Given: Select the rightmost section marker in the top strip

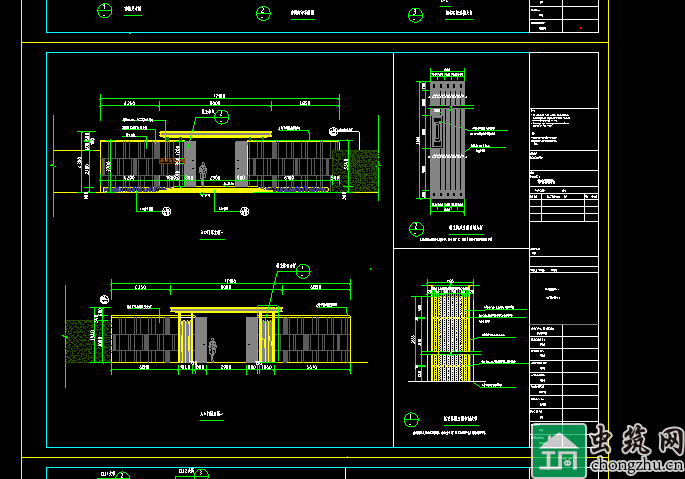Looking at the screenshot, I should pos(415,14).
